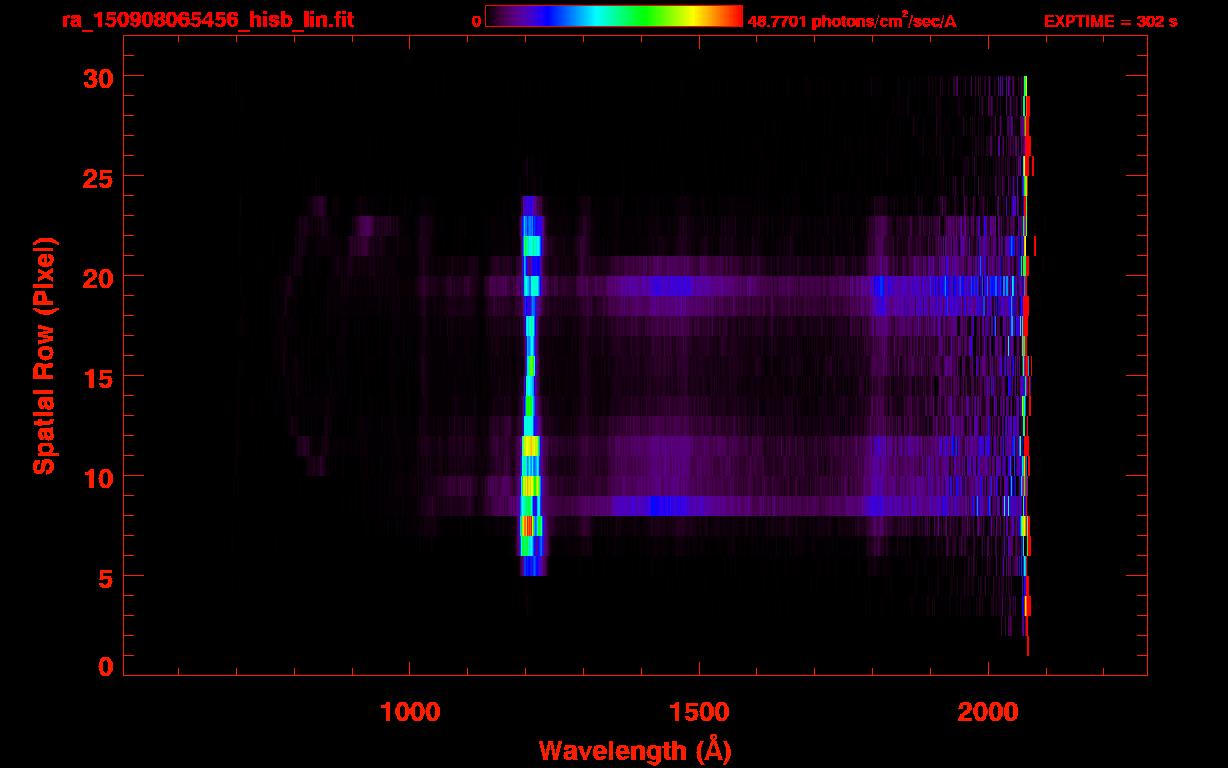Click the 2000 wavelength tick label
Viewport: 1228px width, 768px height.
tap(988, 711)
